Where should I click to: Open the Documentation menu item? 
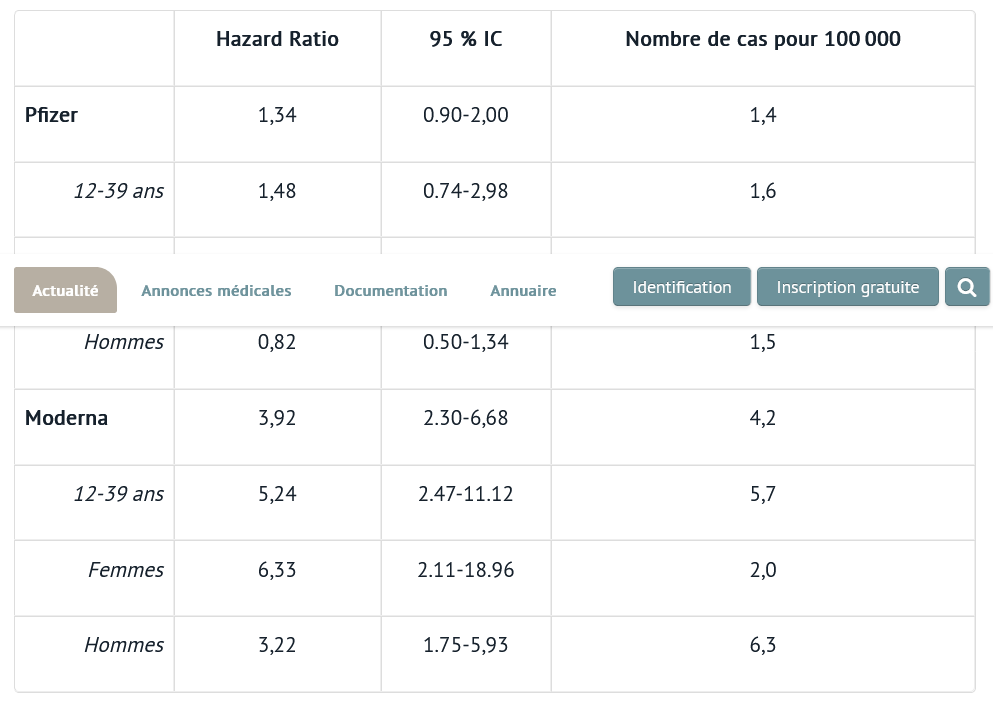(390, 291)
